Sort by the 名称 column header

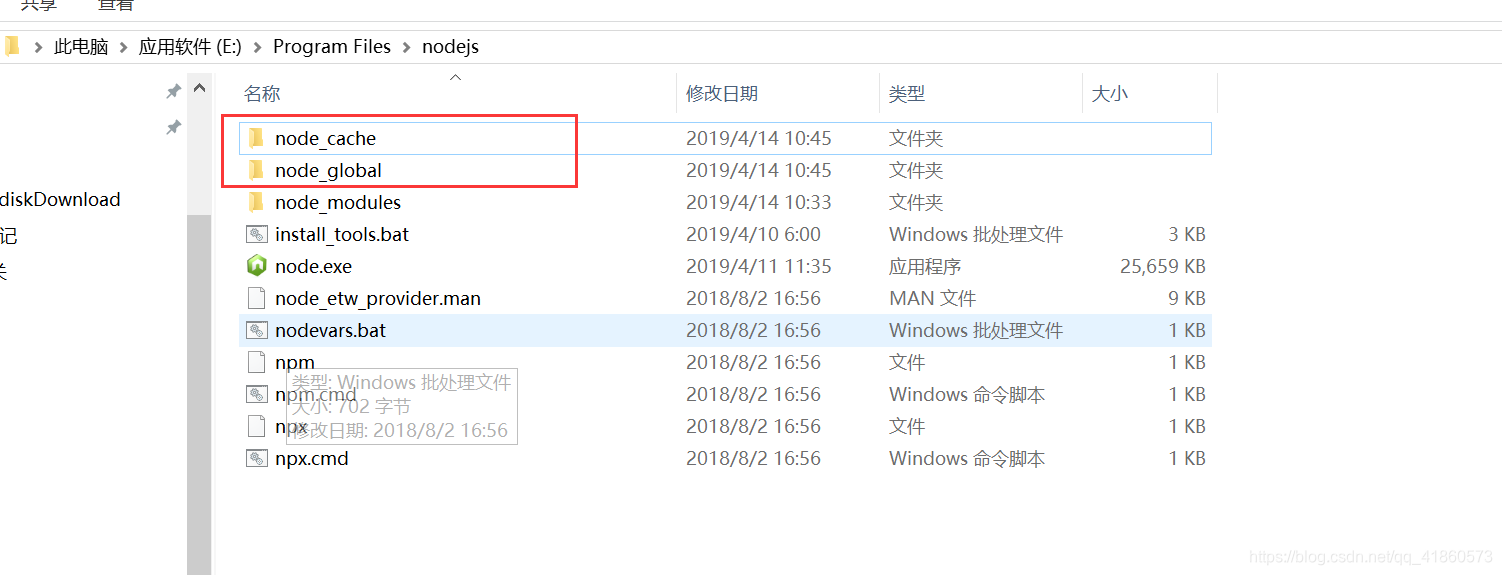pos(262,94)
